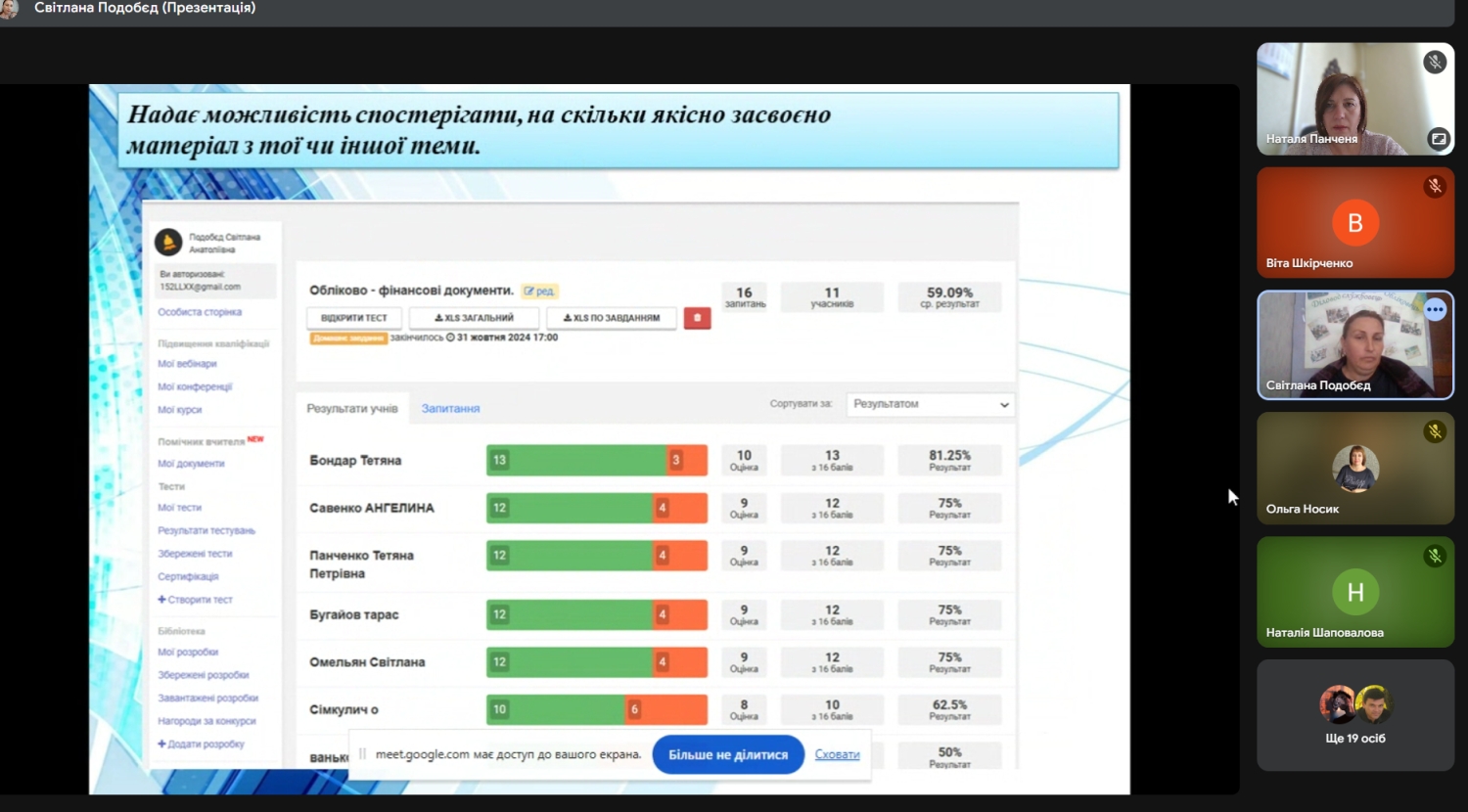Open Збережені розробки in the sidebar
The width and height of the screenshot is (1468, 812).
point(204,675)
